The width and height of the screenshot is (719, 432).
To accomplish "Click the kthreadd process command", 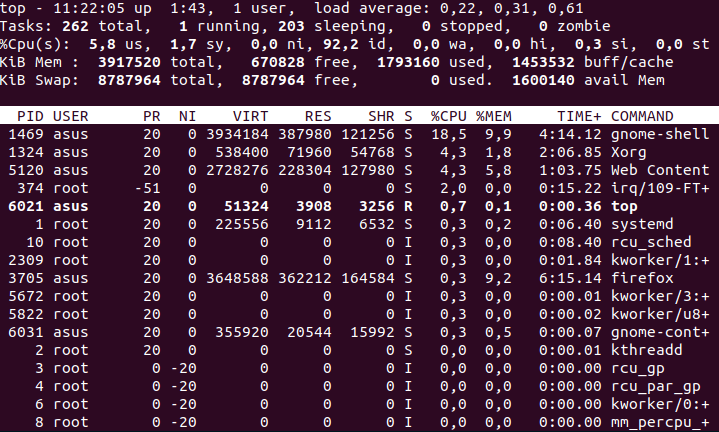I will point(647,350).
